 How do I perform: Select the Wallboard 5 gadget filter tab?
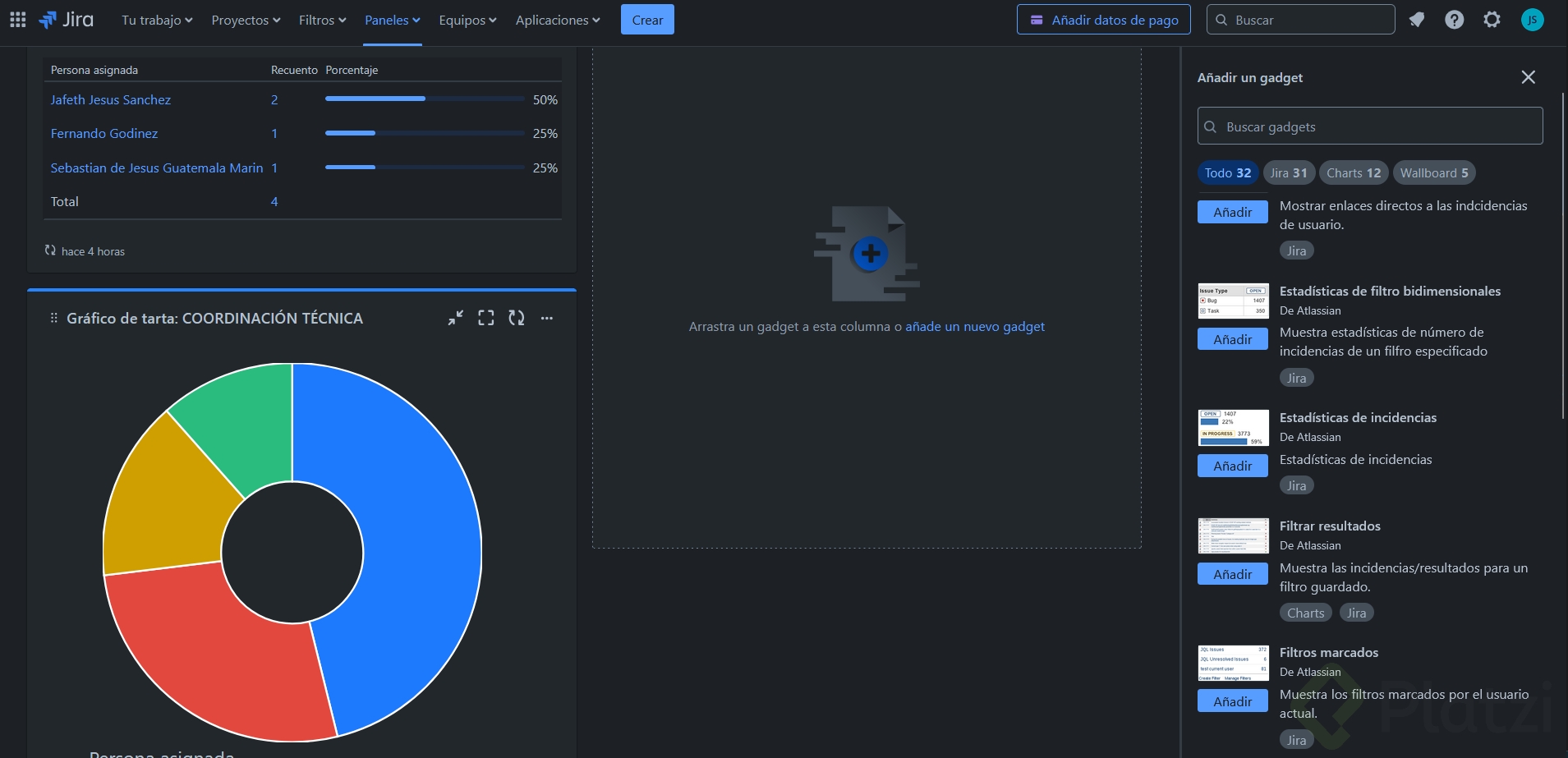1434,172
